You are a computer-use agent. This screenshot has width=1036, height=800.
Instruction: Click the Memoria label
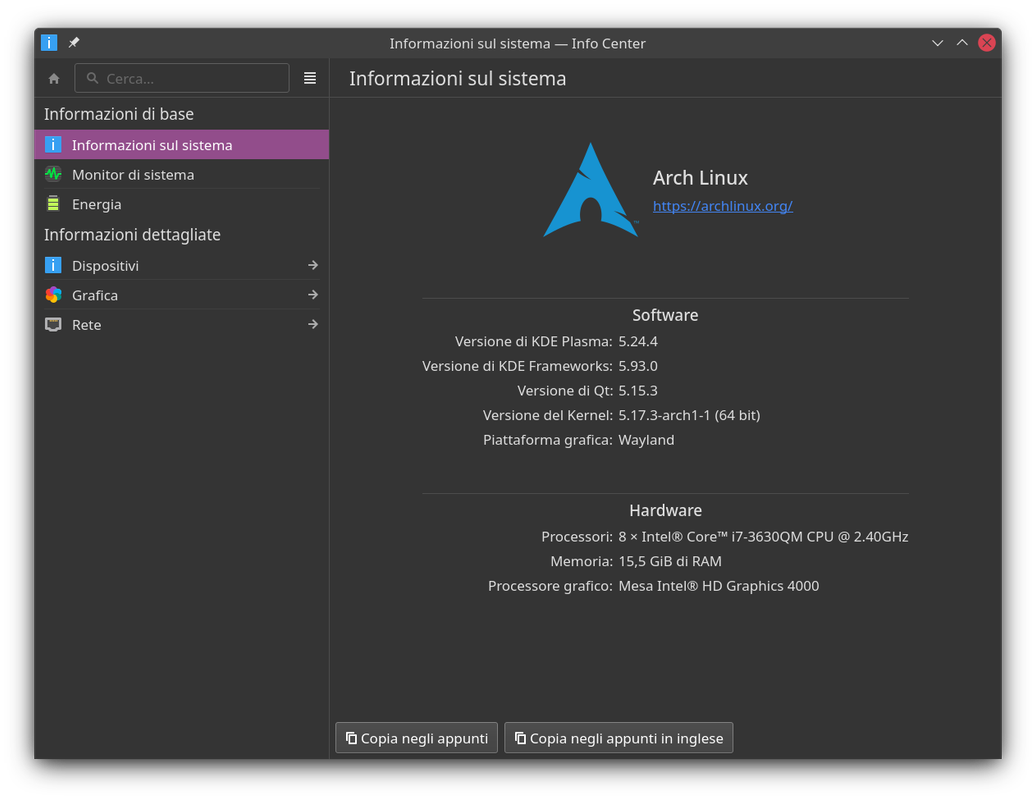point(581,562)
